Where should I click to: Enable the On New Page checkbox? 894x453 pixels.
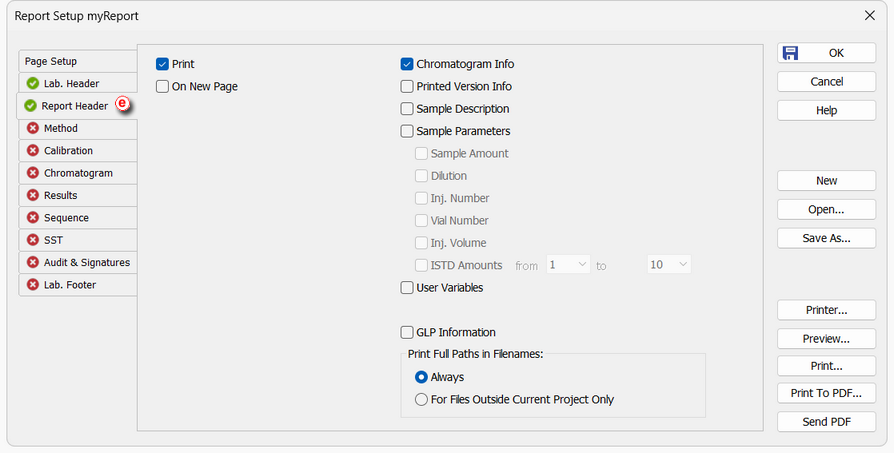tap(162, 87)
